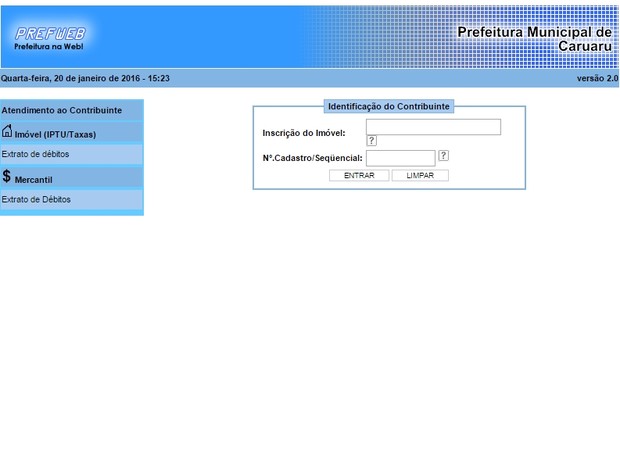Click the PREFWEB logo in the header
620x465 pixels.
(49, 37)
